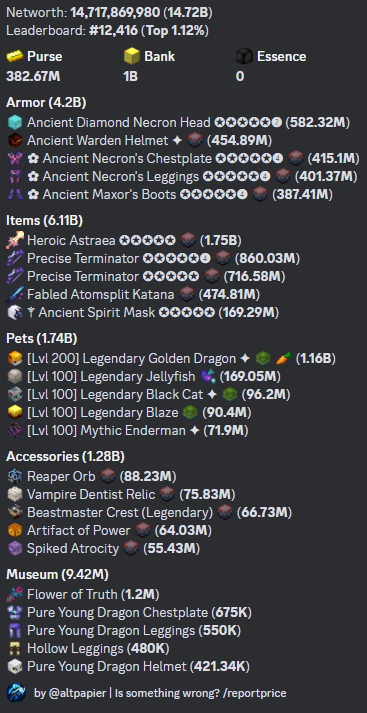Click the black Essence icon
The width and height of the screenshot is (367, 713).
(244, 57)
